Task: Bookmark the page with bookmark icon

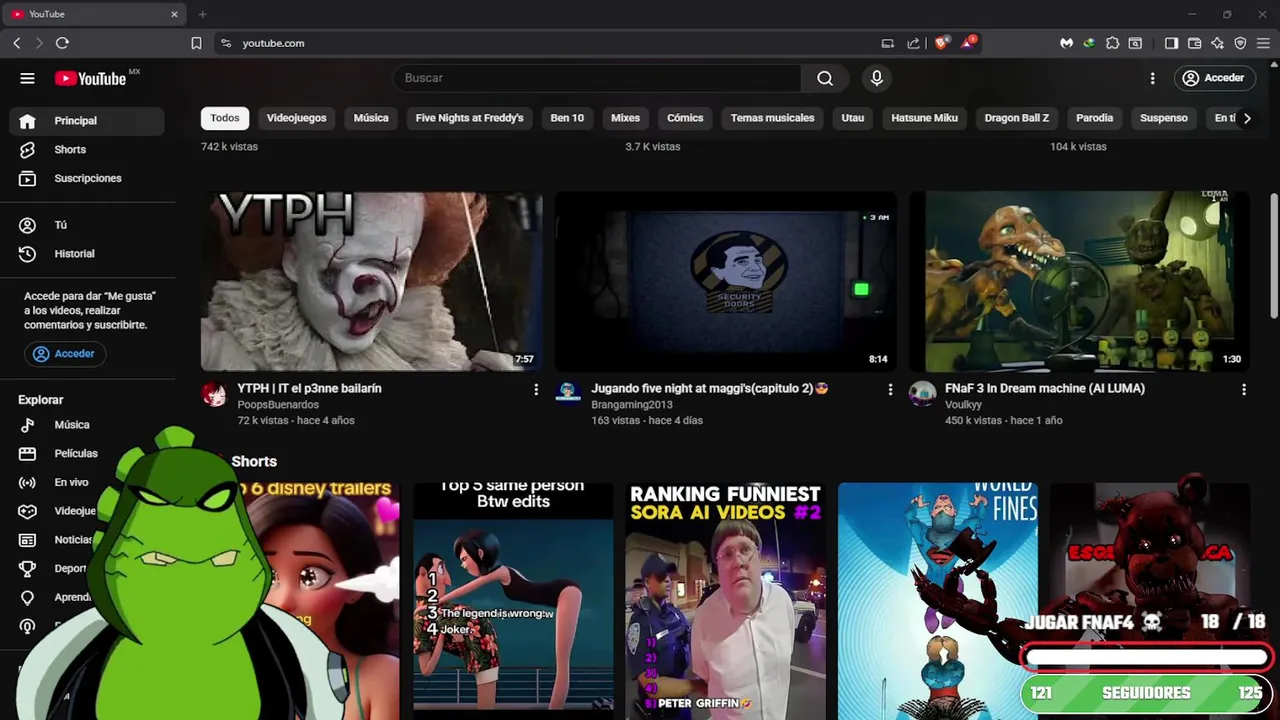Action: (x=196, y=43)
